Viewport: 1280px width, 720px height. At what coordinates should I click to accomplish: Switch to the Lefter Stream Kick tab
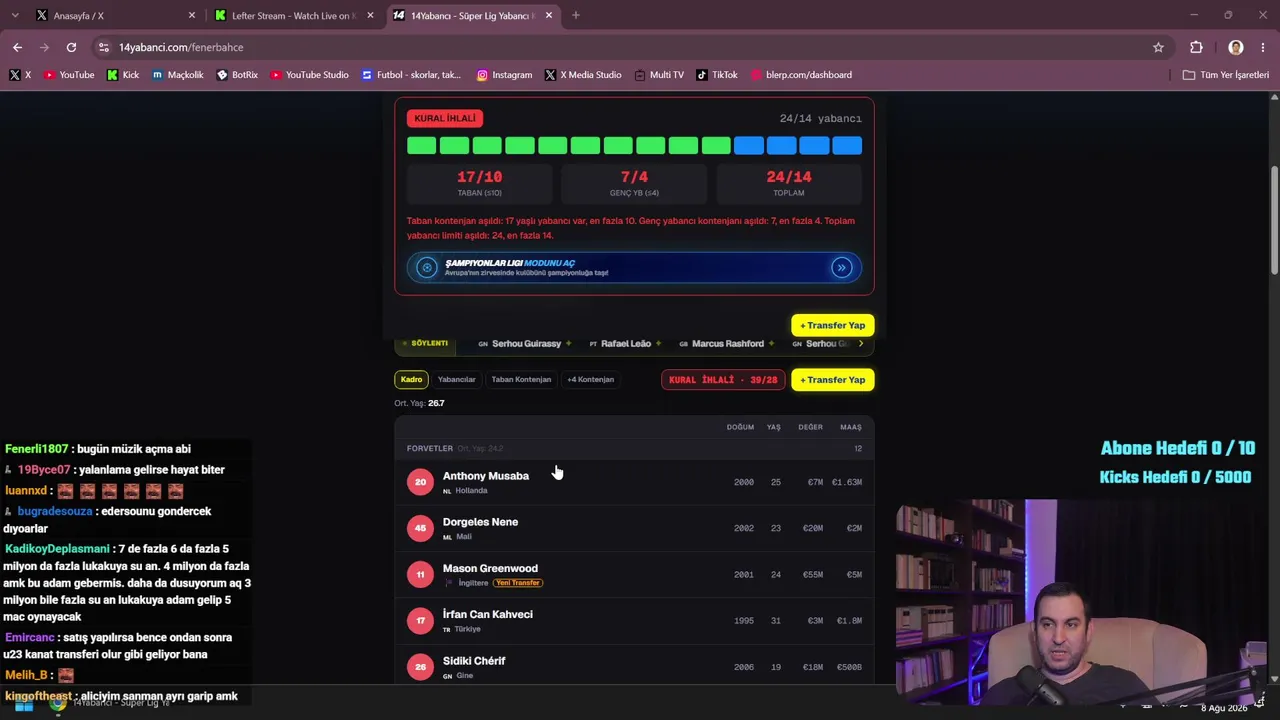[x=294, y=16]
